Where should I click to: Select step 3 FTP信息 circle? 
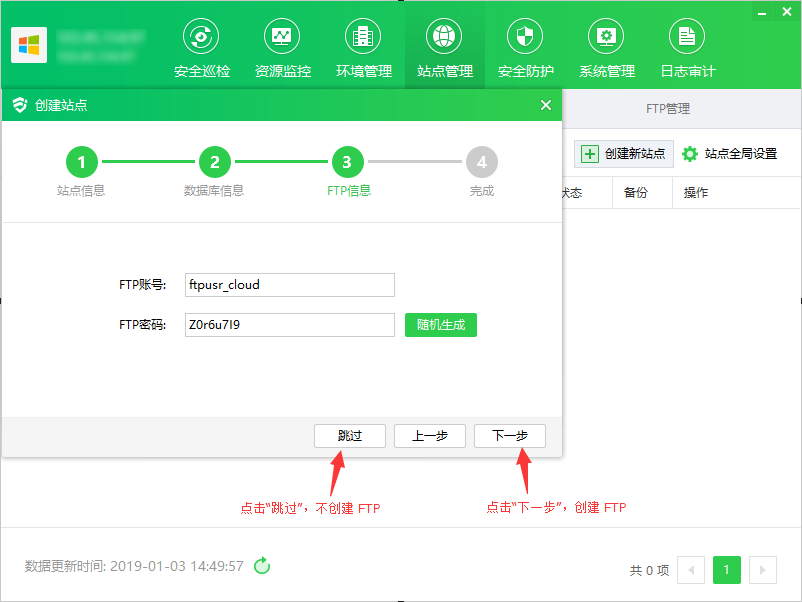348,162
